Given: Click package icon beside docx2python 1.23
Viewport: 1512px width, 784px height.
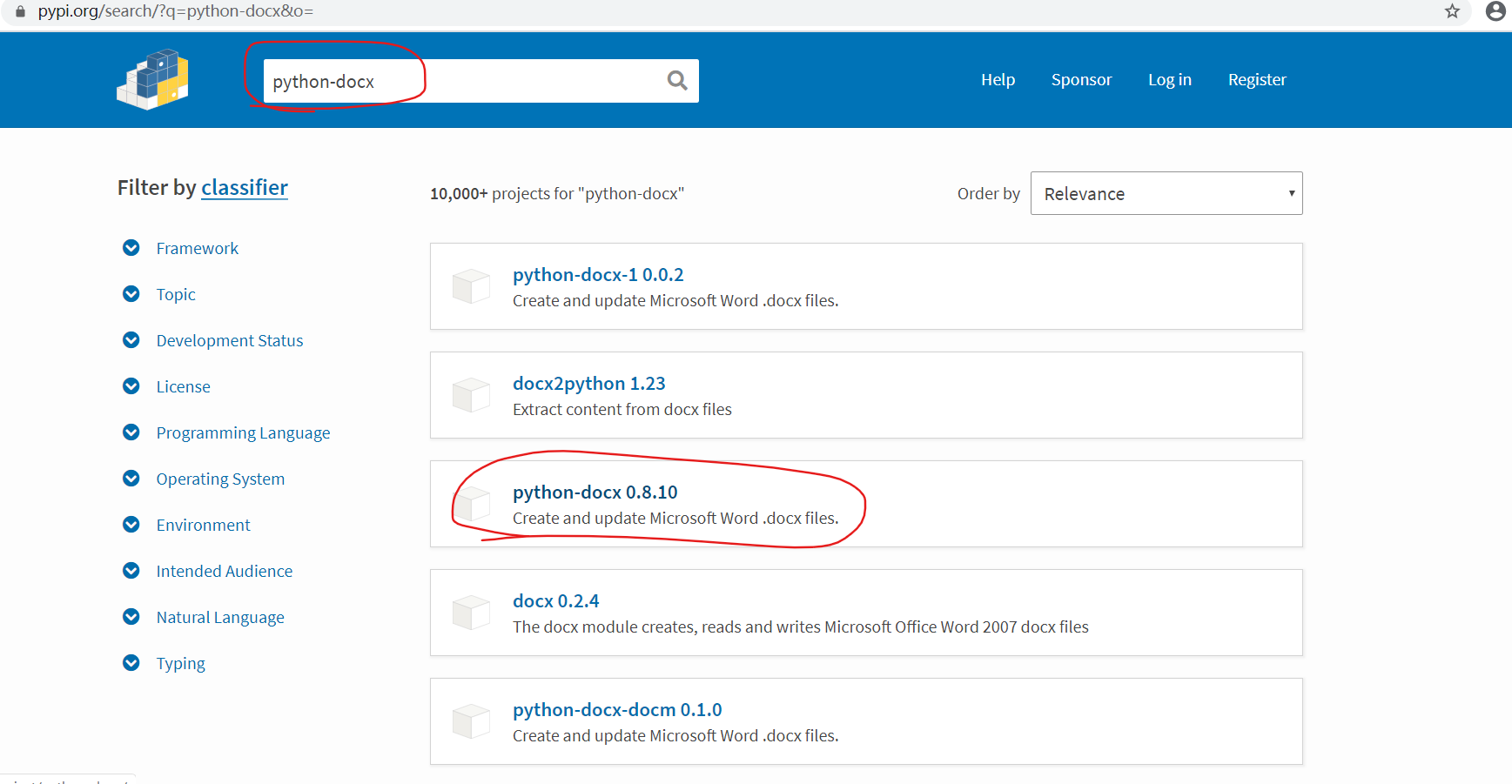Looking at the screenshot, I should click(472, 395).
